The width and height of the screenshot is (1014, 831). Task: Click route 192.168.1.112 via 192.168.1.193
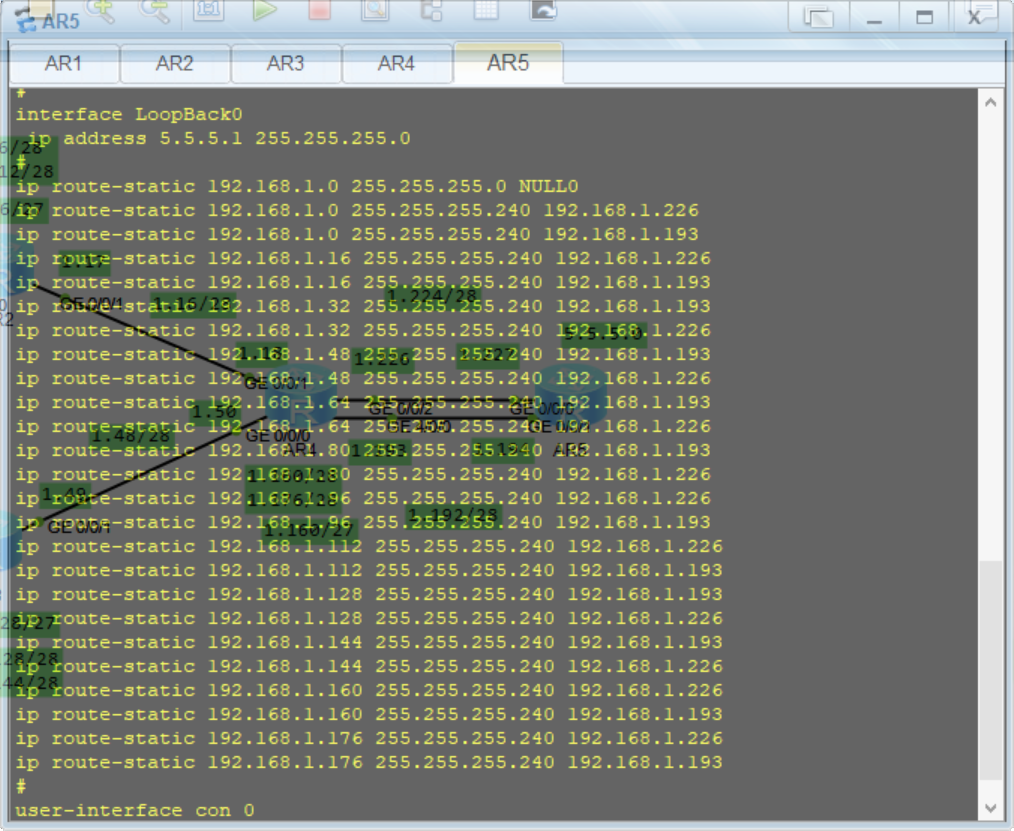[369, 570]
